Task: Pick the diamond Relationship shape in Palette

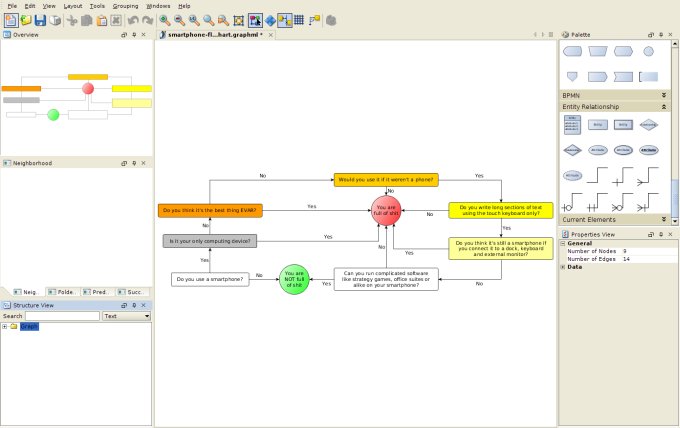Action: pyautogui.click(x=648, y=125)
